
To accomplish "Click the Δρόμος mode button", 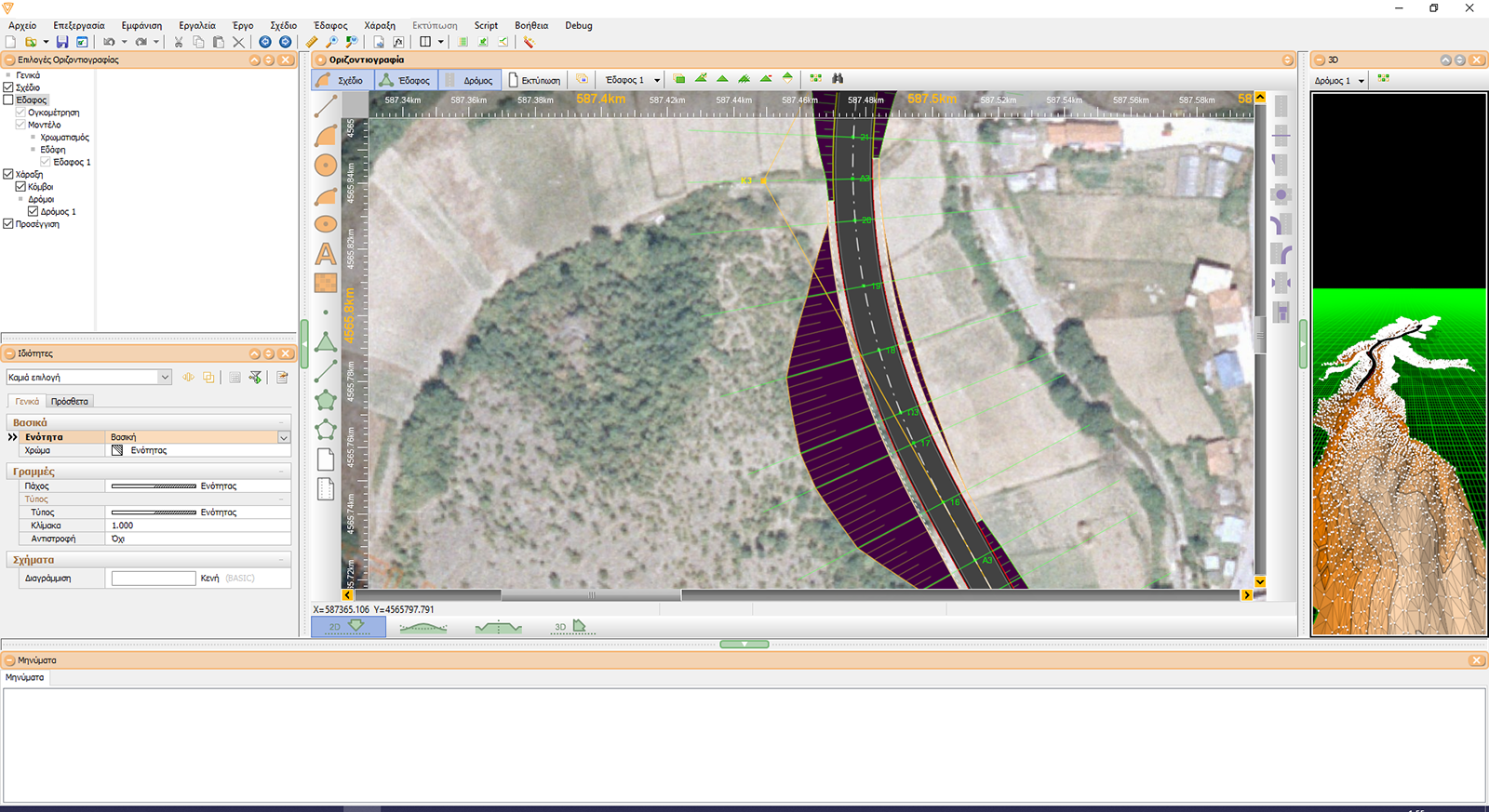I will point(469,80).
